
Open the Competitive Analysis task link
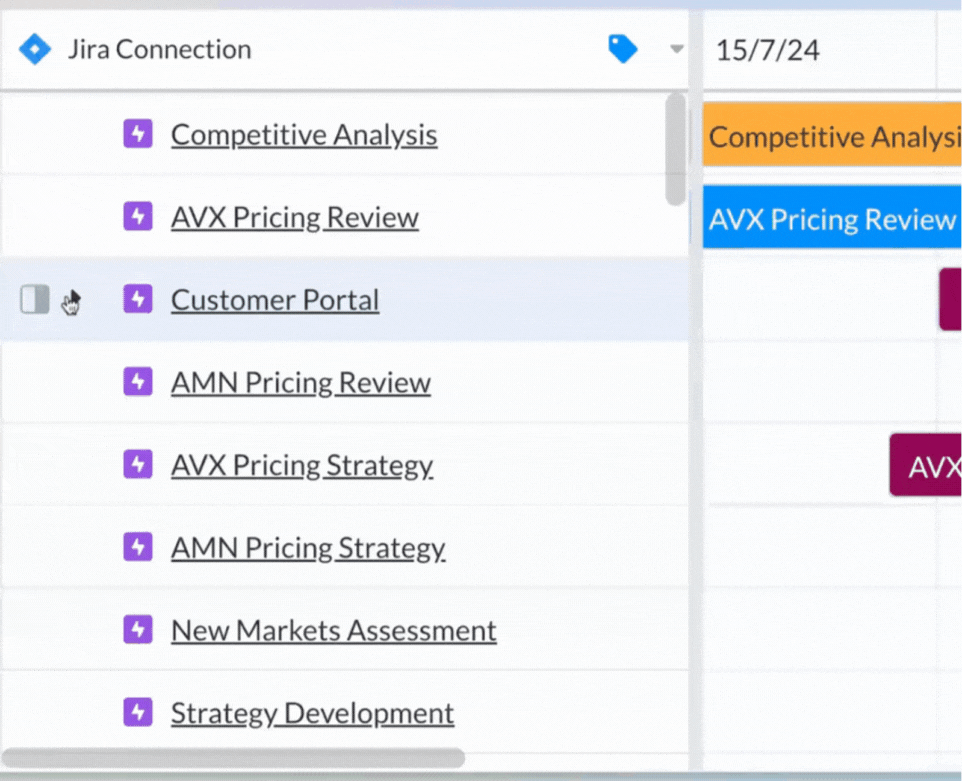[x=304, y=134]
